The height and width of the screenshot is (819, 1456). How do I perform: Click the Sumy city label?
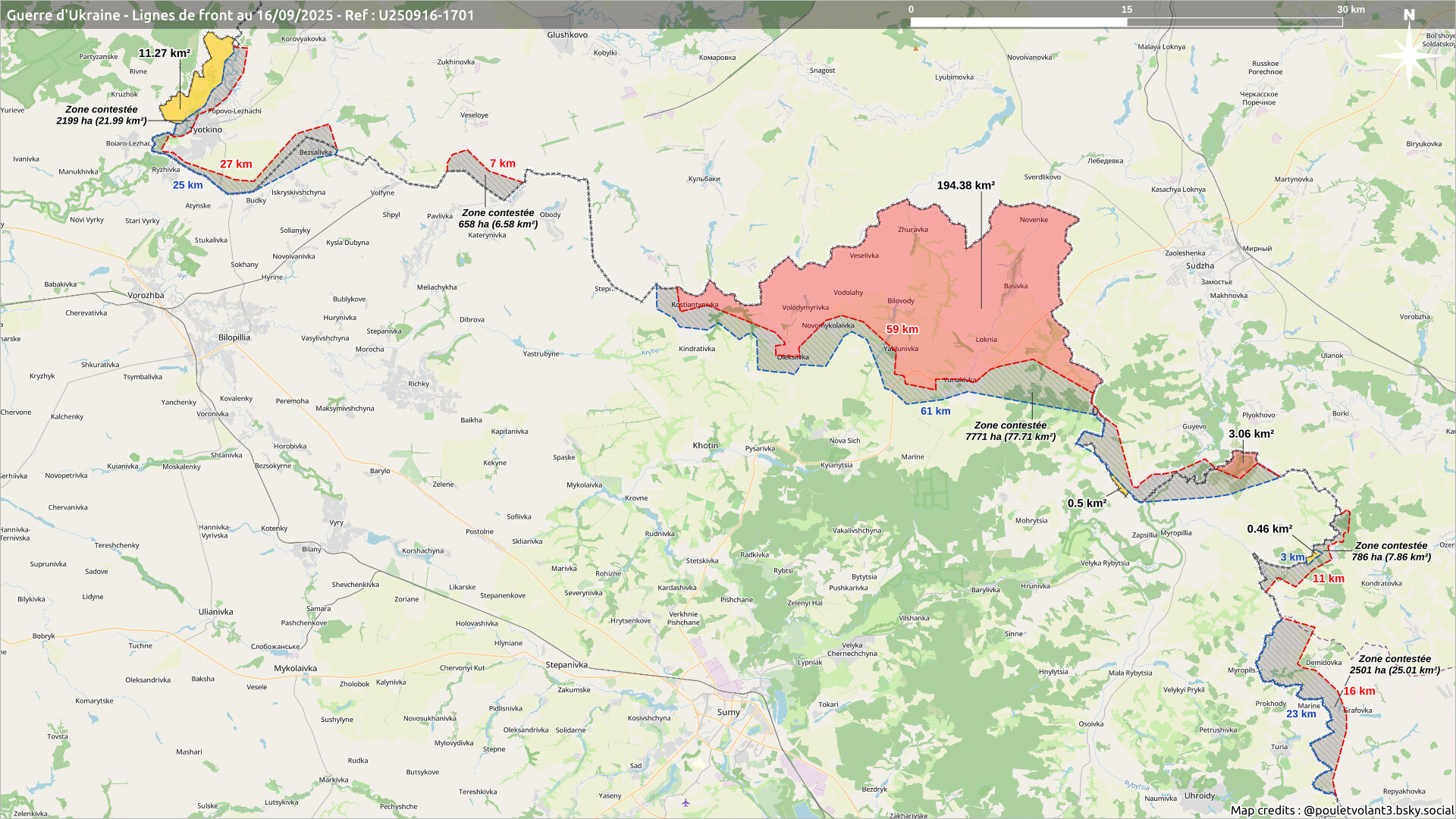[x=728, y=712]
